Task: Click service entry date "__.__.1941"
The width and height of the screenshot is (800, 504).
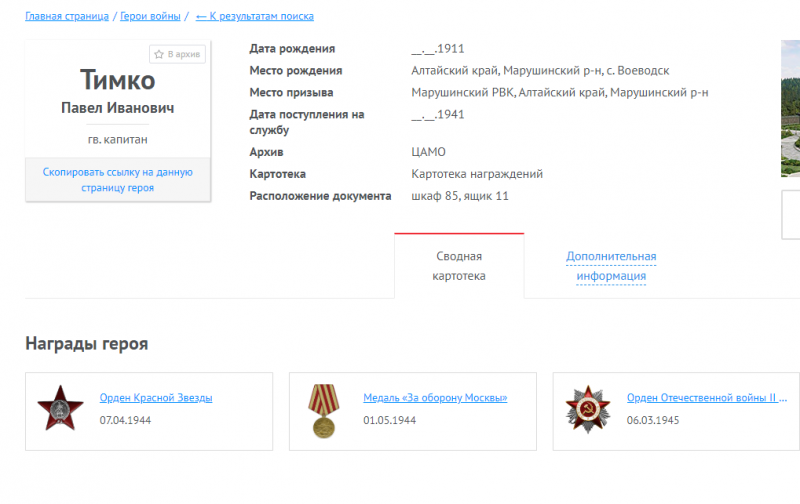Action: [438, 114]
